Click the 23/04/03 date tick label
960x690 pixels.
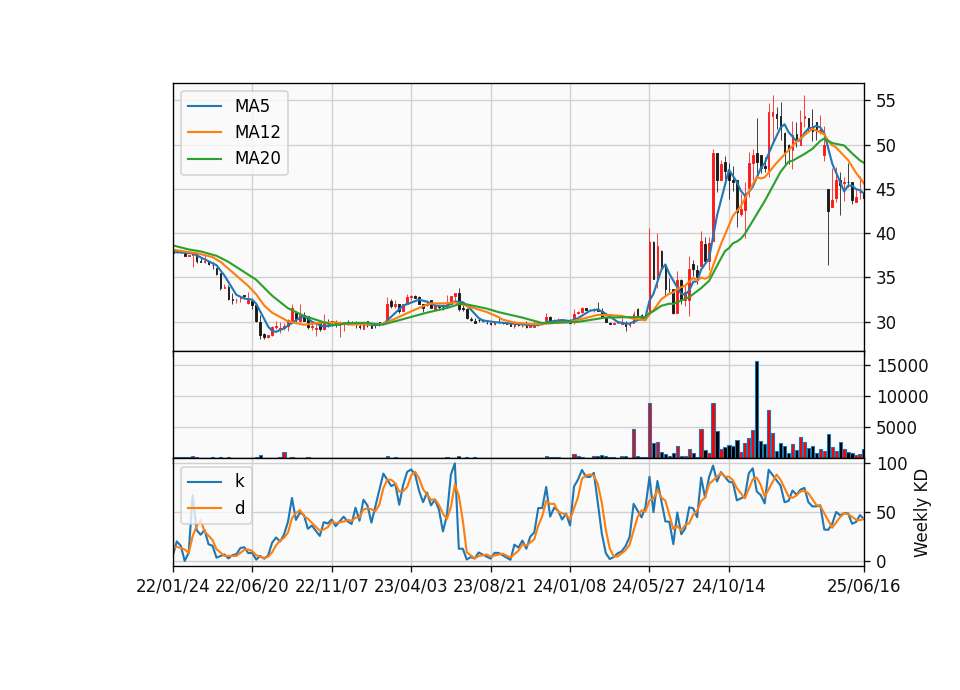(x=411, y=586)
